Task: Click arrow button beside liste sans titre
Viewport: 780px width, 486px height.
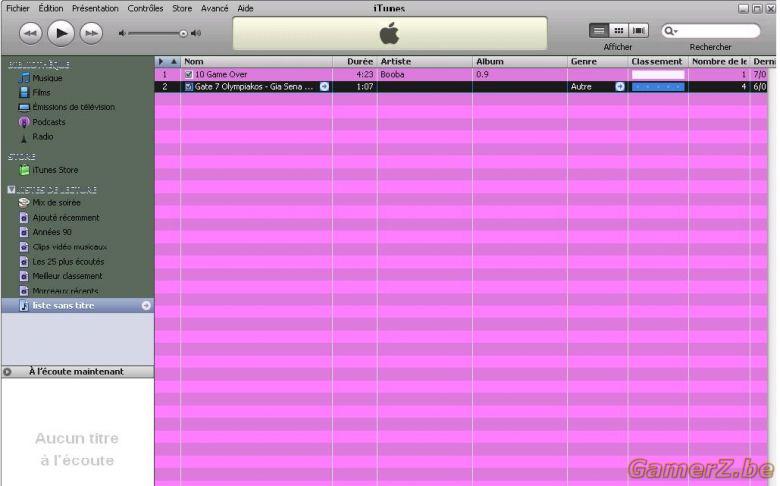Action: click(x=146, y=305)
